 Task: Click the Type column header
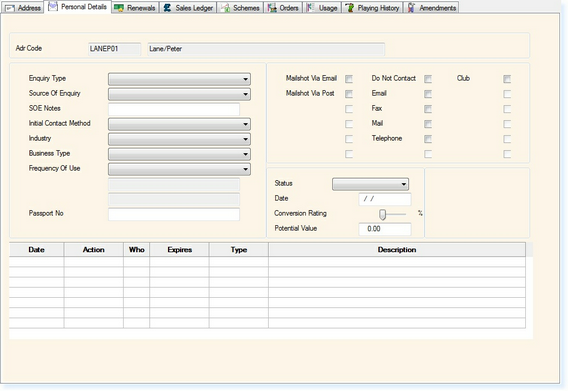[x=239, y=250]
